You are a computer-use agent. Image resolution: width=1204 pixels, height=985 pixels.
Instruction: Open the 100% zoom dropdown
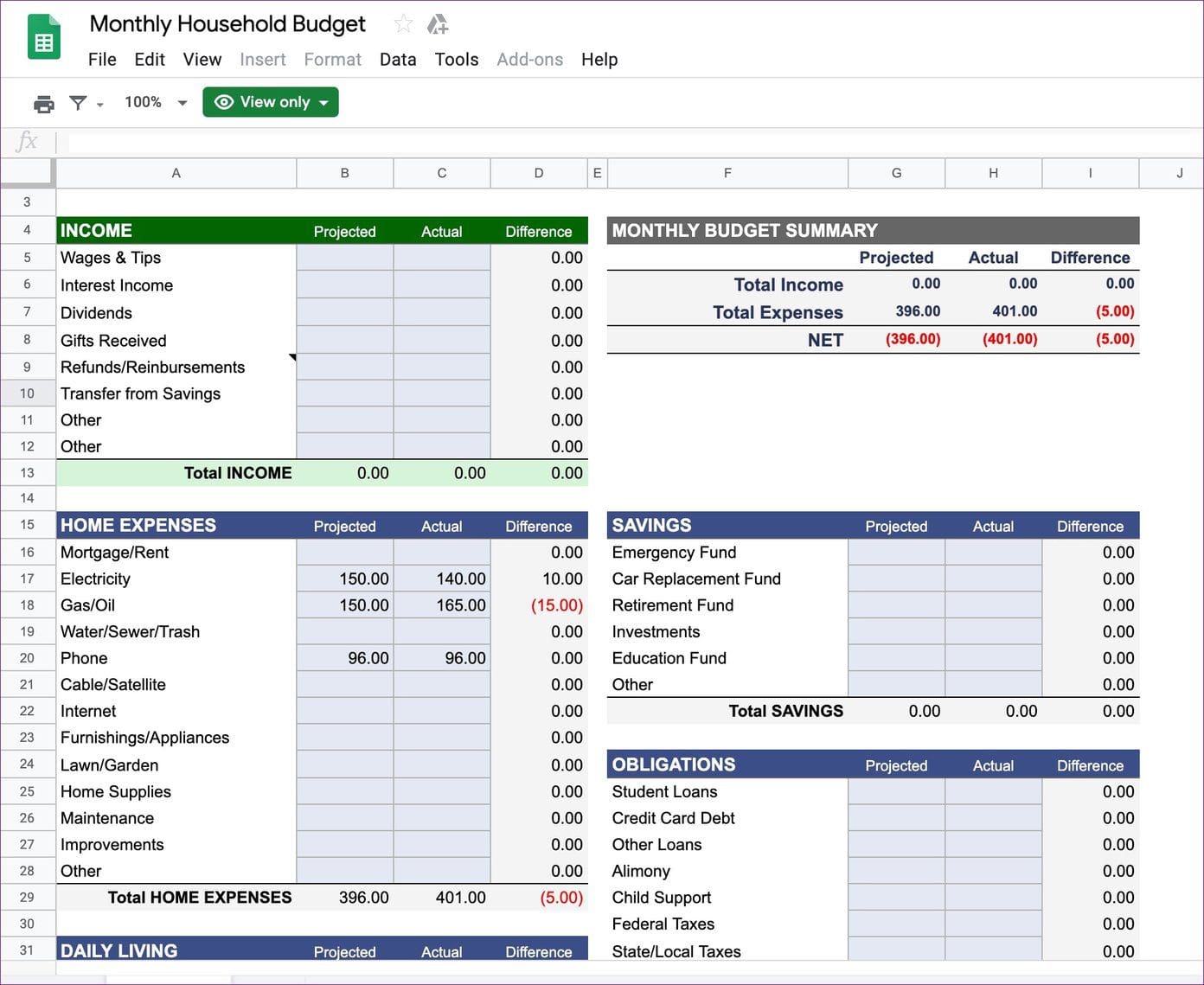point(157,102)
